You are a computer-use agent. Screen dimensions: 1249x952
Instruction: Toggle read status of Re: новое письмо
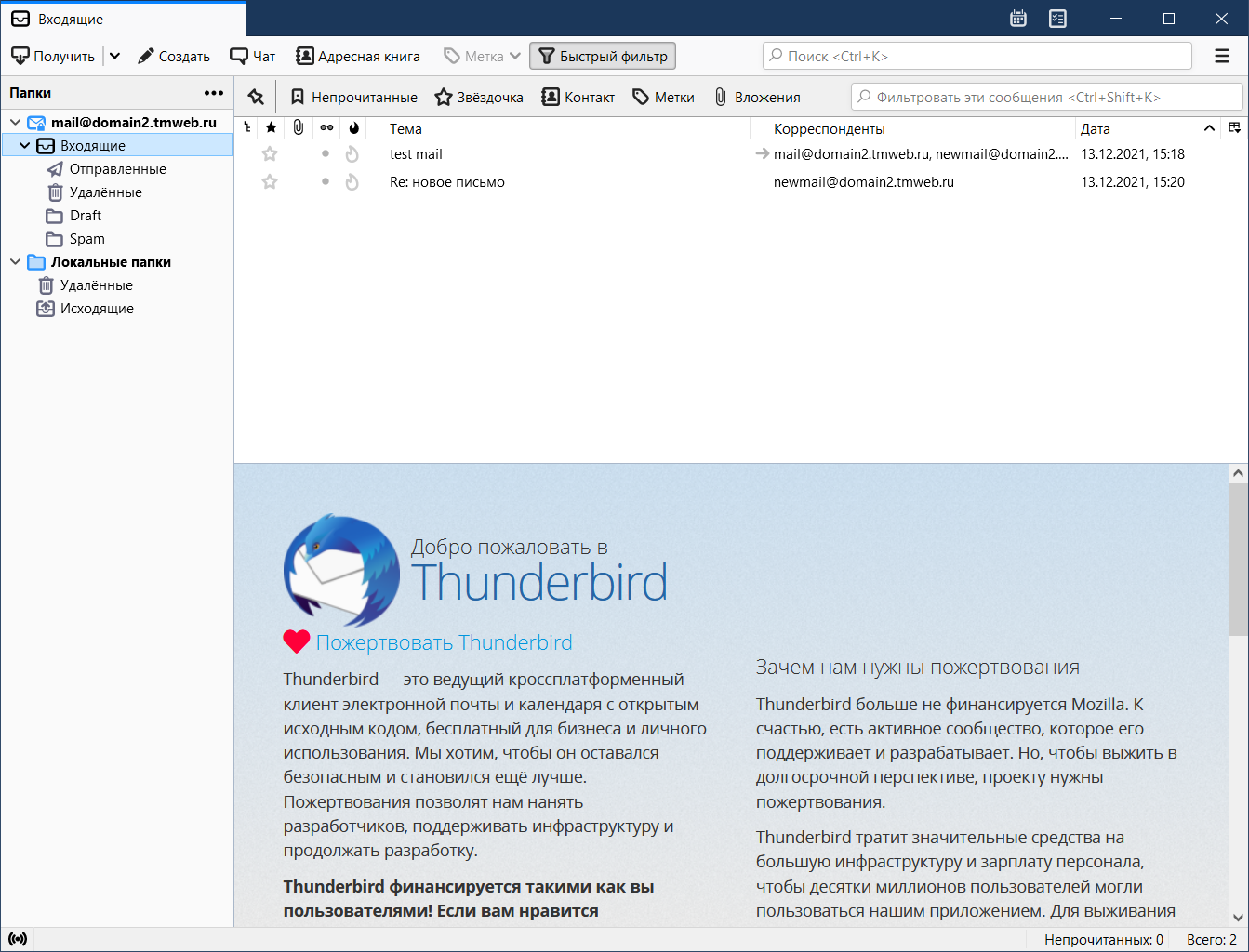click(x=326, y=182)
